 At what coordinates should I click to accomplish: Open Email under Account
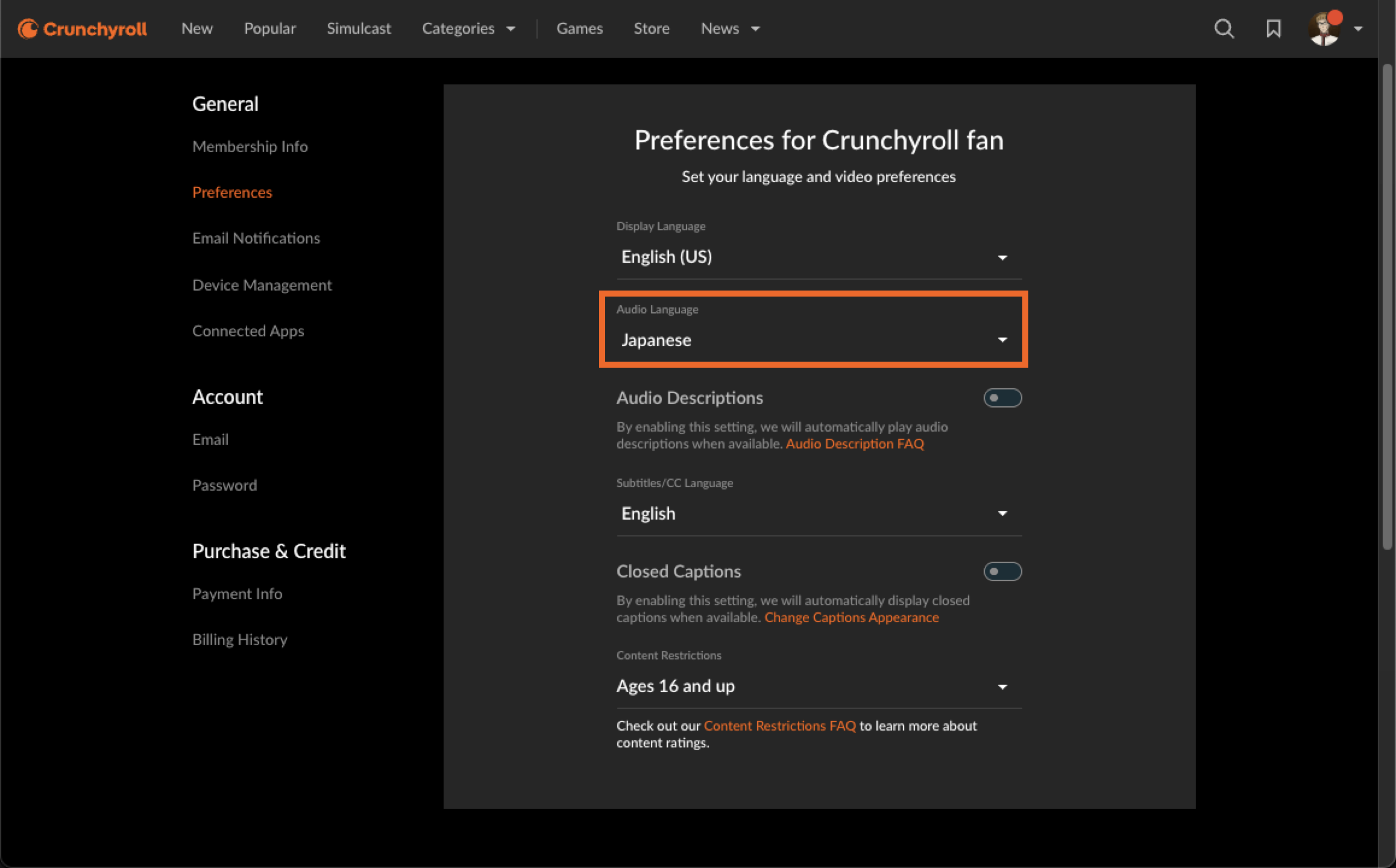click(210, 439)
